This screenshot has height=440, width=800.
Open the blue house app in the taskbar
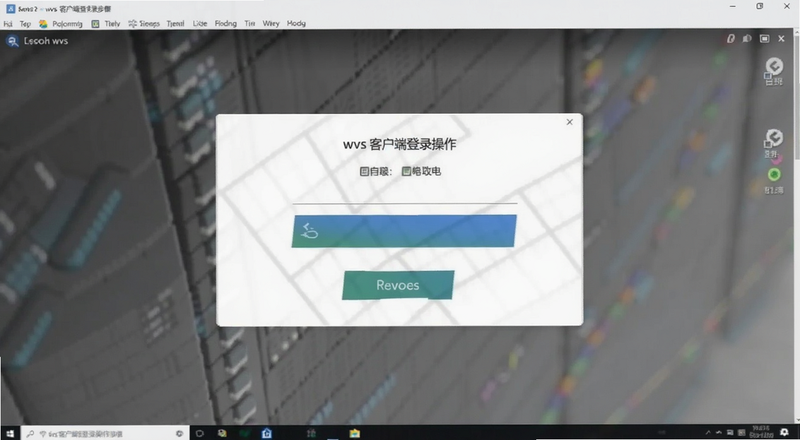point(266,433)
